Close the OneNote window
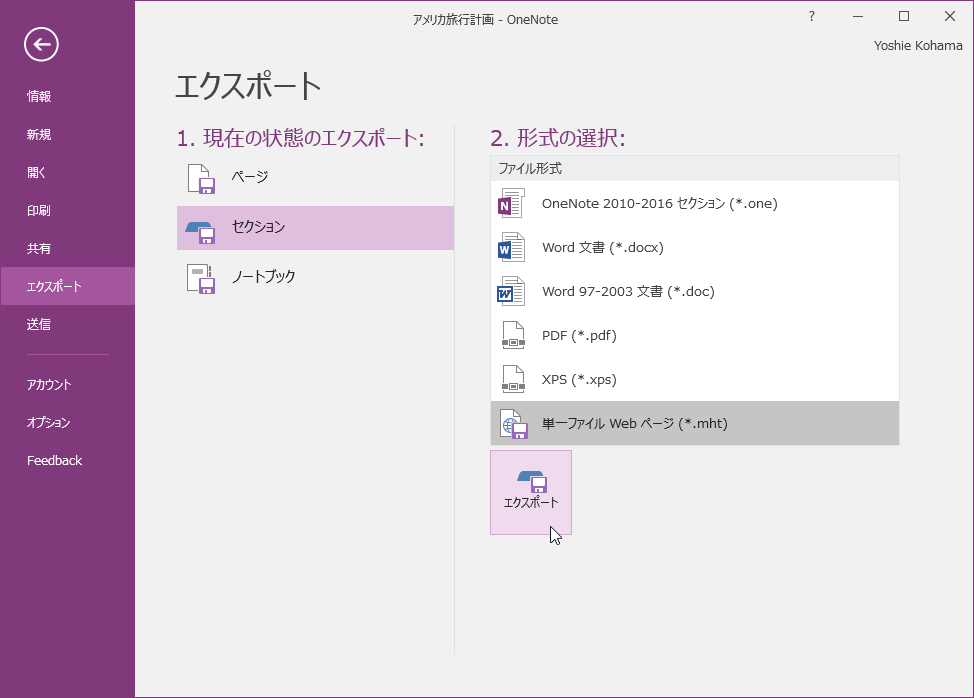974x698 pixels. click(x=950, y=16)
